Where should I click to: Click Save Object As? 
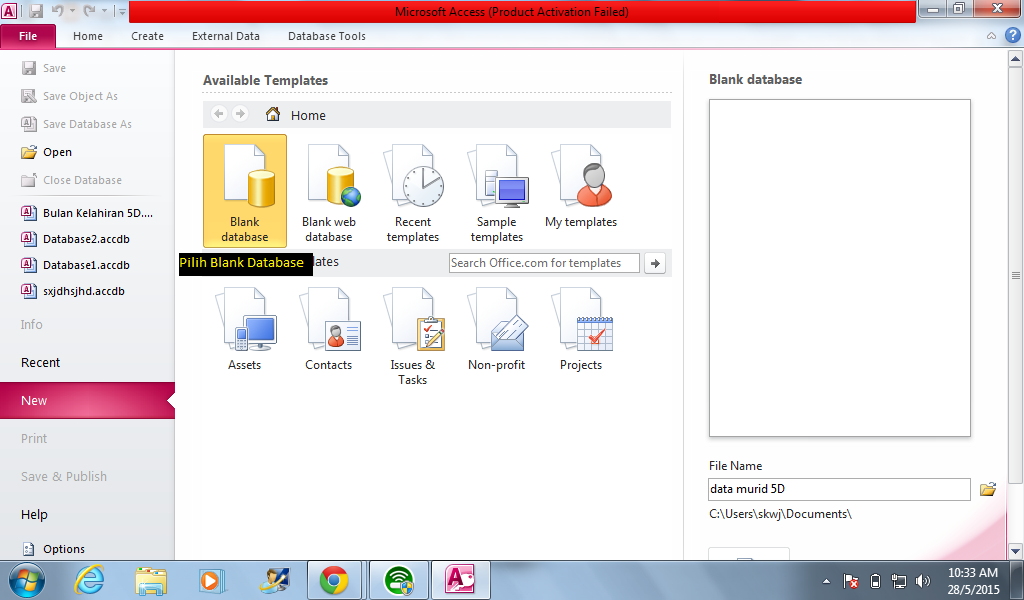click(x=70, y=96)
